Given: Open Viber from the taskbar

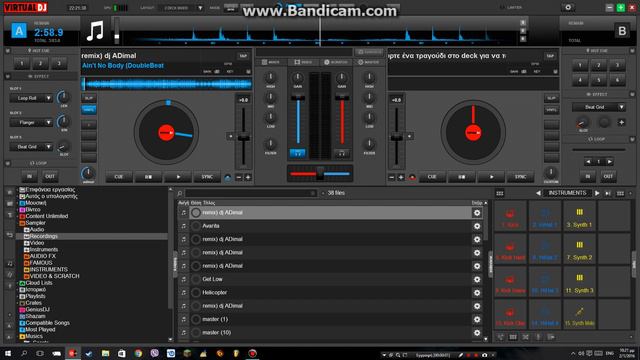Looking at the screenshot, I should click(x=154, y=353).
